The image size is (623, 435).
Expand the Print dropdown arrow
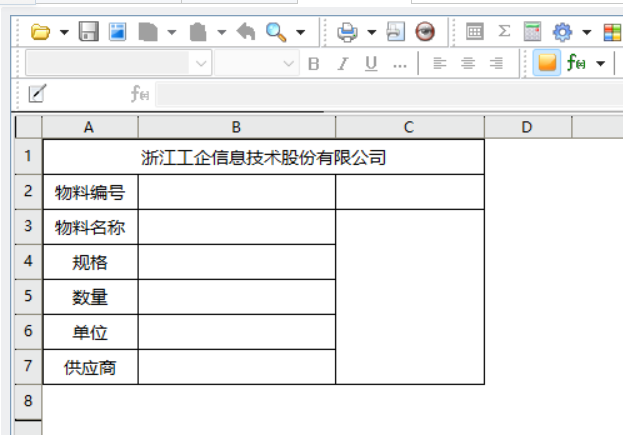tap(371, 32)
